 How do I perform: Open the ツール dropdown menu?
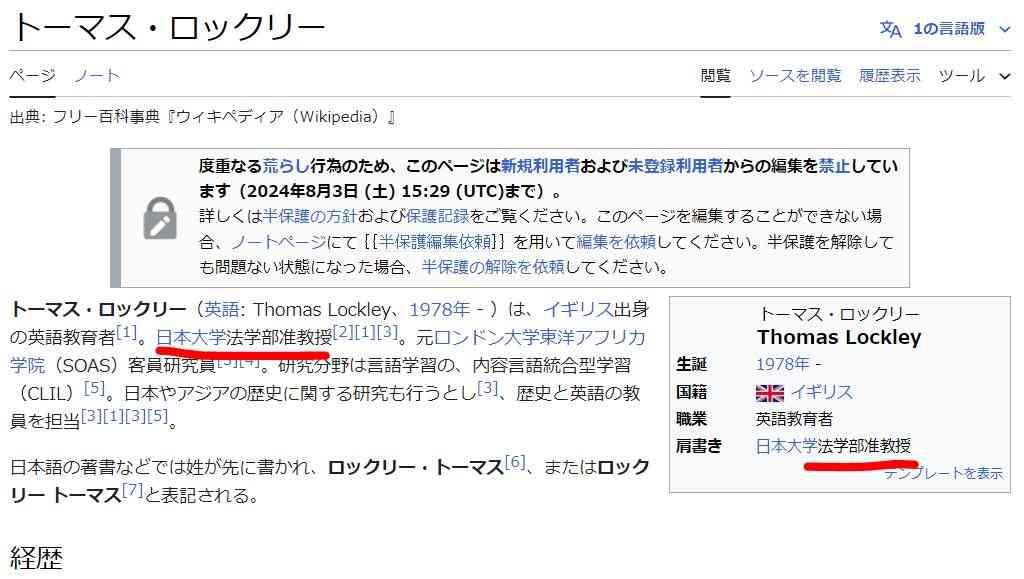[x=974, y=76]
